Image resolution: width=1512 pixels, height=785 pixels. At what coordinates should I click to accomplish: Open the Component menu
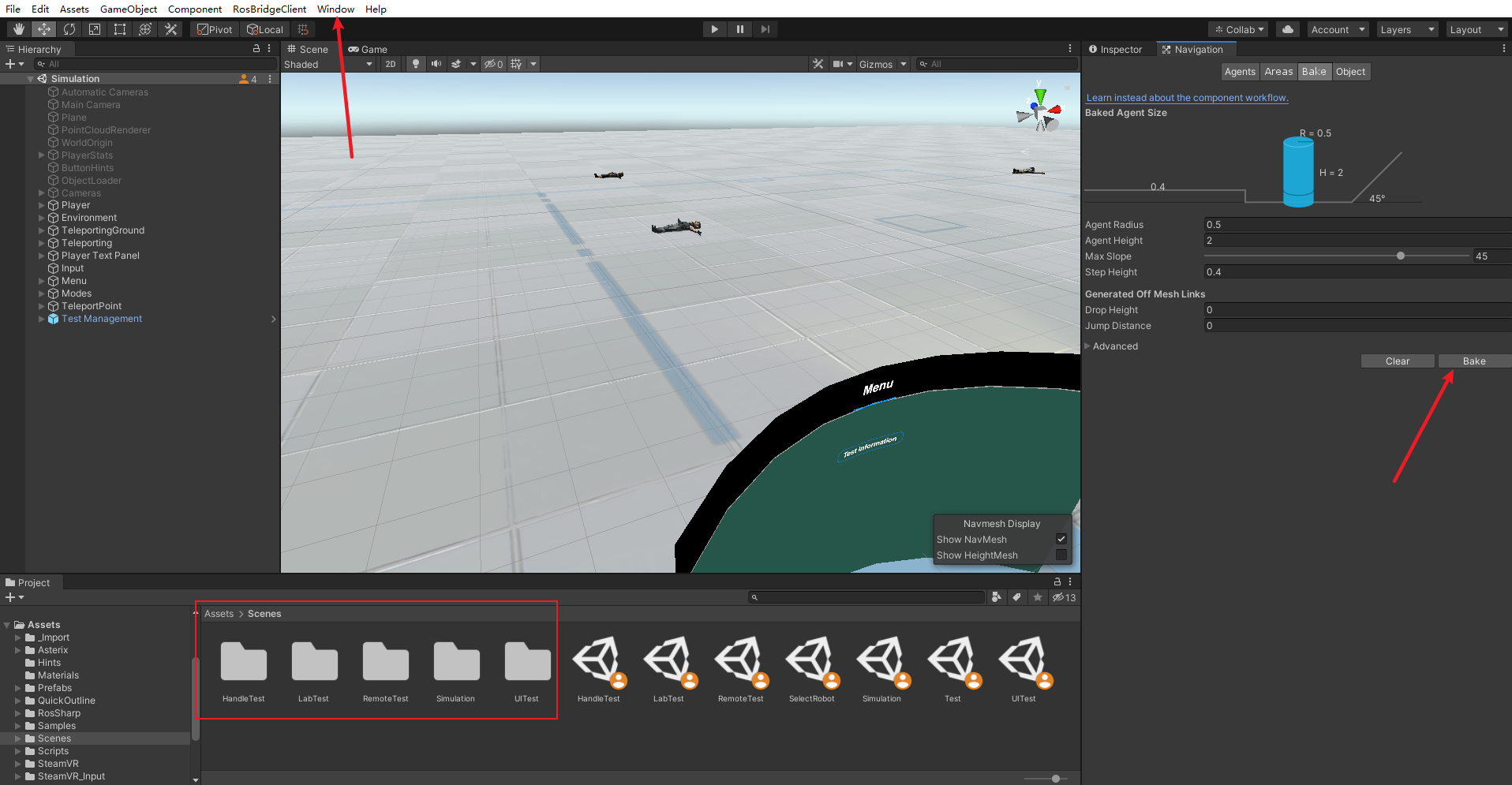(195, 9)
